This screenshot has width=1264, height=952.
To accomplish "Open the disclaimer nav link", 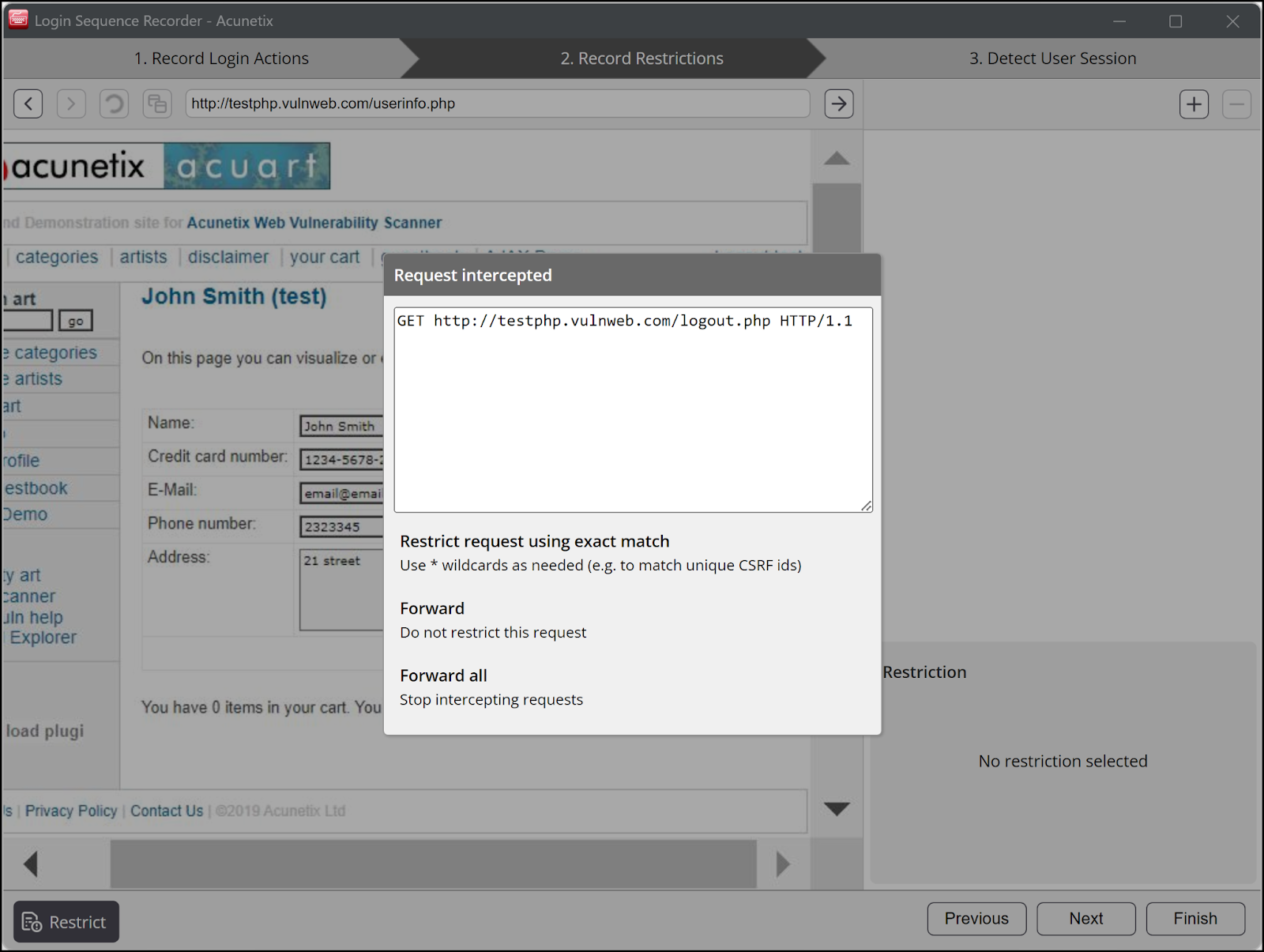I will point(228,257).
